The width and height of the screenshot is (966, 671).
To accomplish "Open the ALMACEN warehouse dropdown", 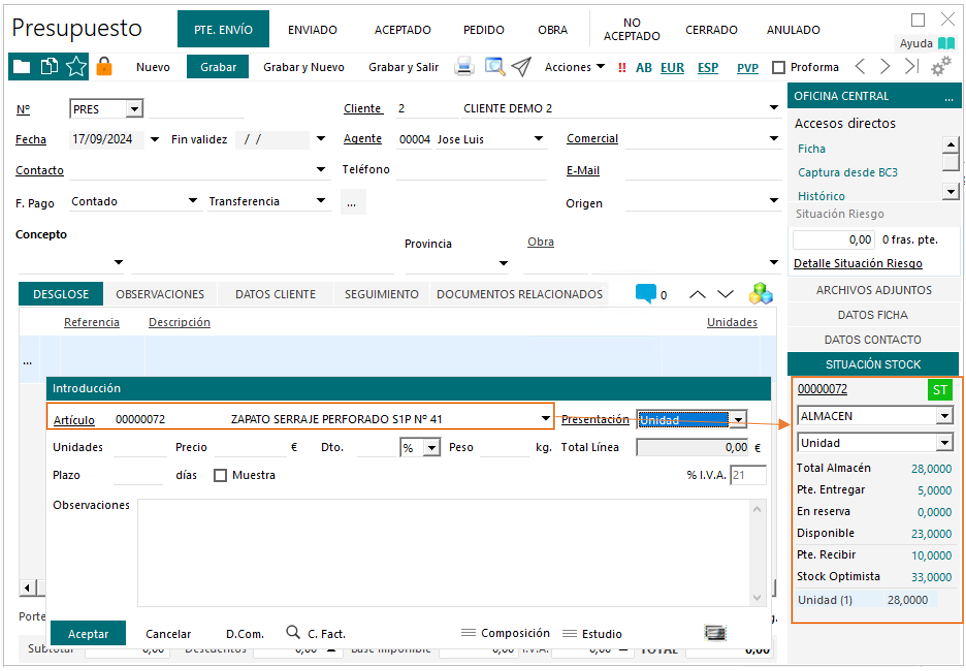I will pos(944,416).
